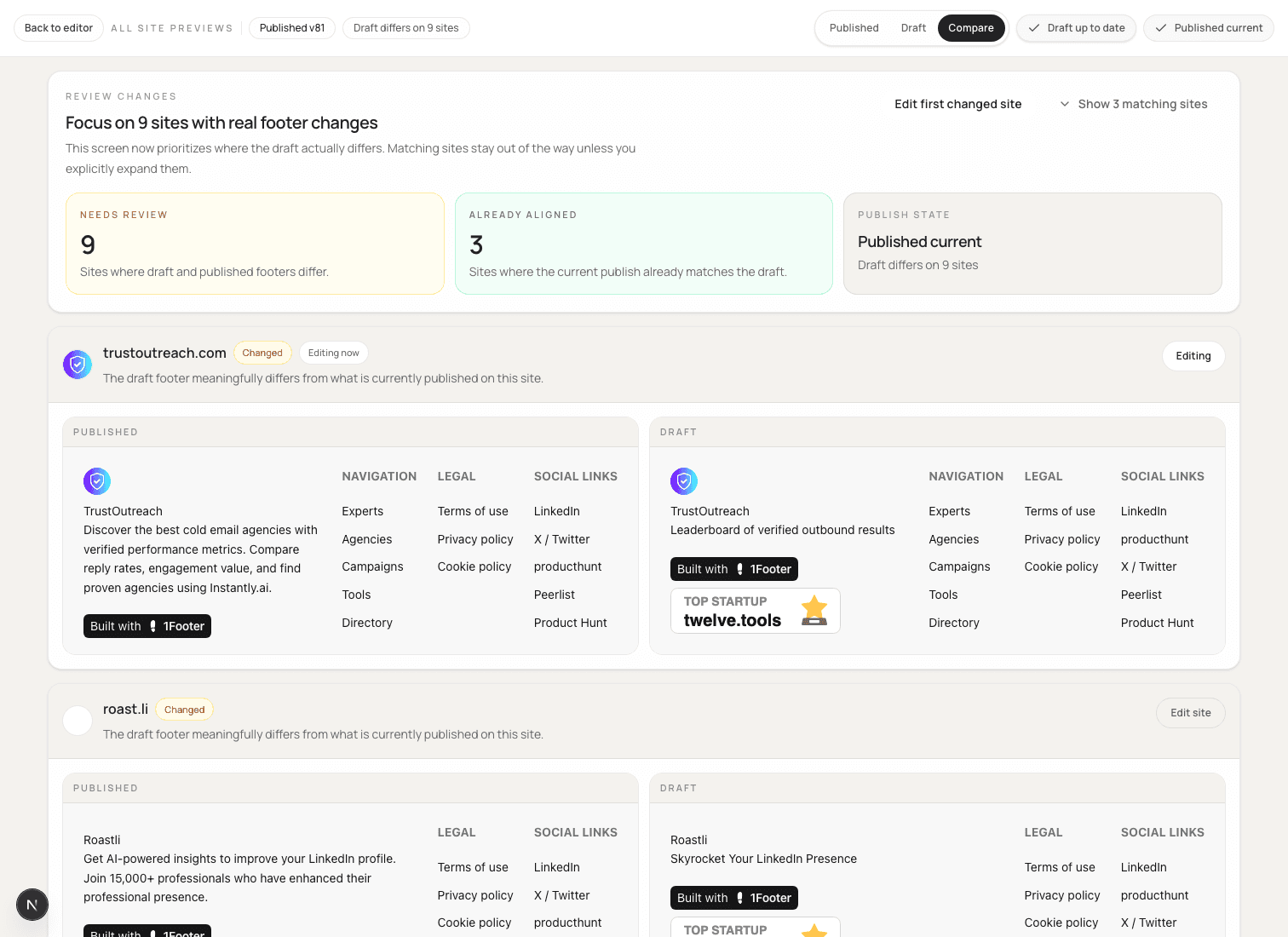The height and width of the screenshot is (937, 1288).
Task: Click the Published v81 pill
Action: [292, 28]
